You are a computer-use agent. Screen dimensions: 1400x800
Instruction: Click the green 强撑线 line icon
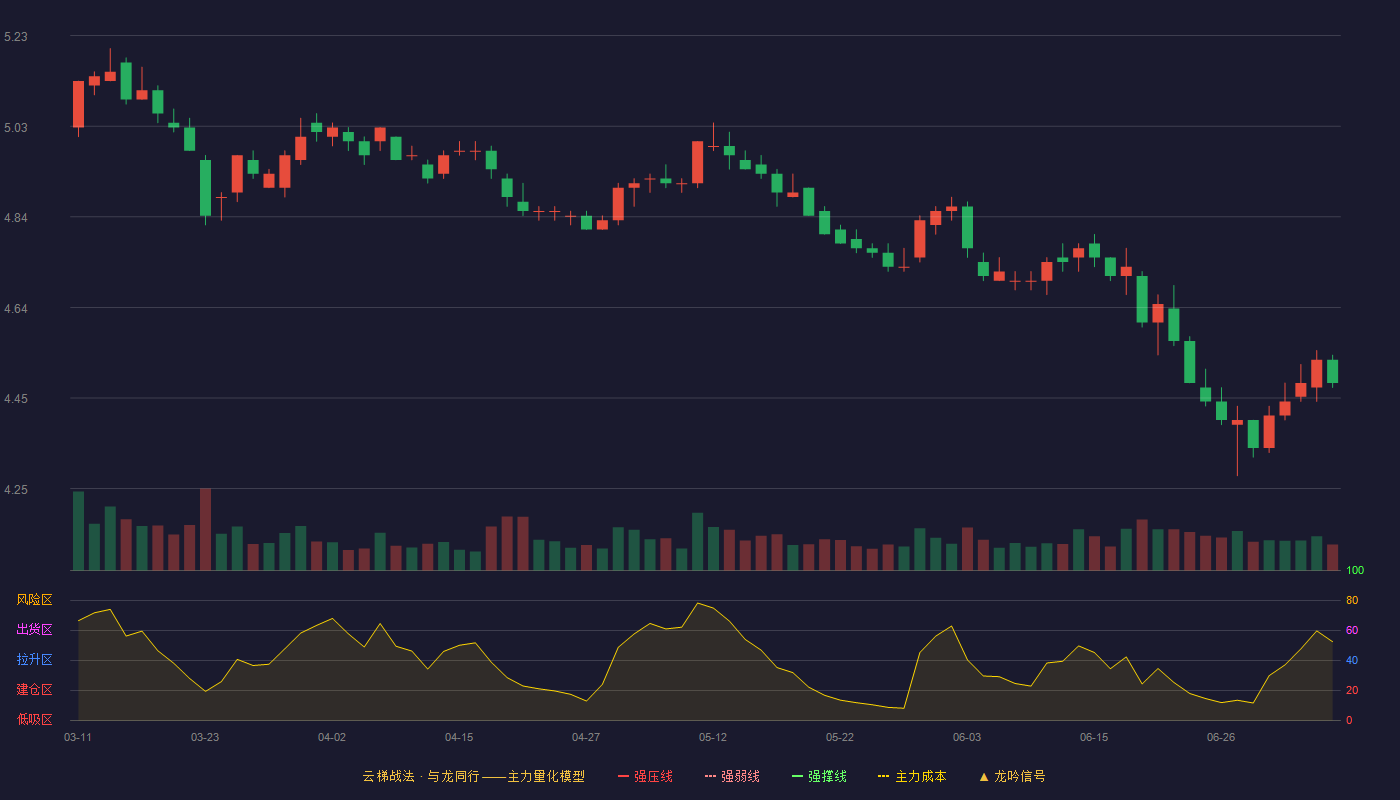coord(797,777)
